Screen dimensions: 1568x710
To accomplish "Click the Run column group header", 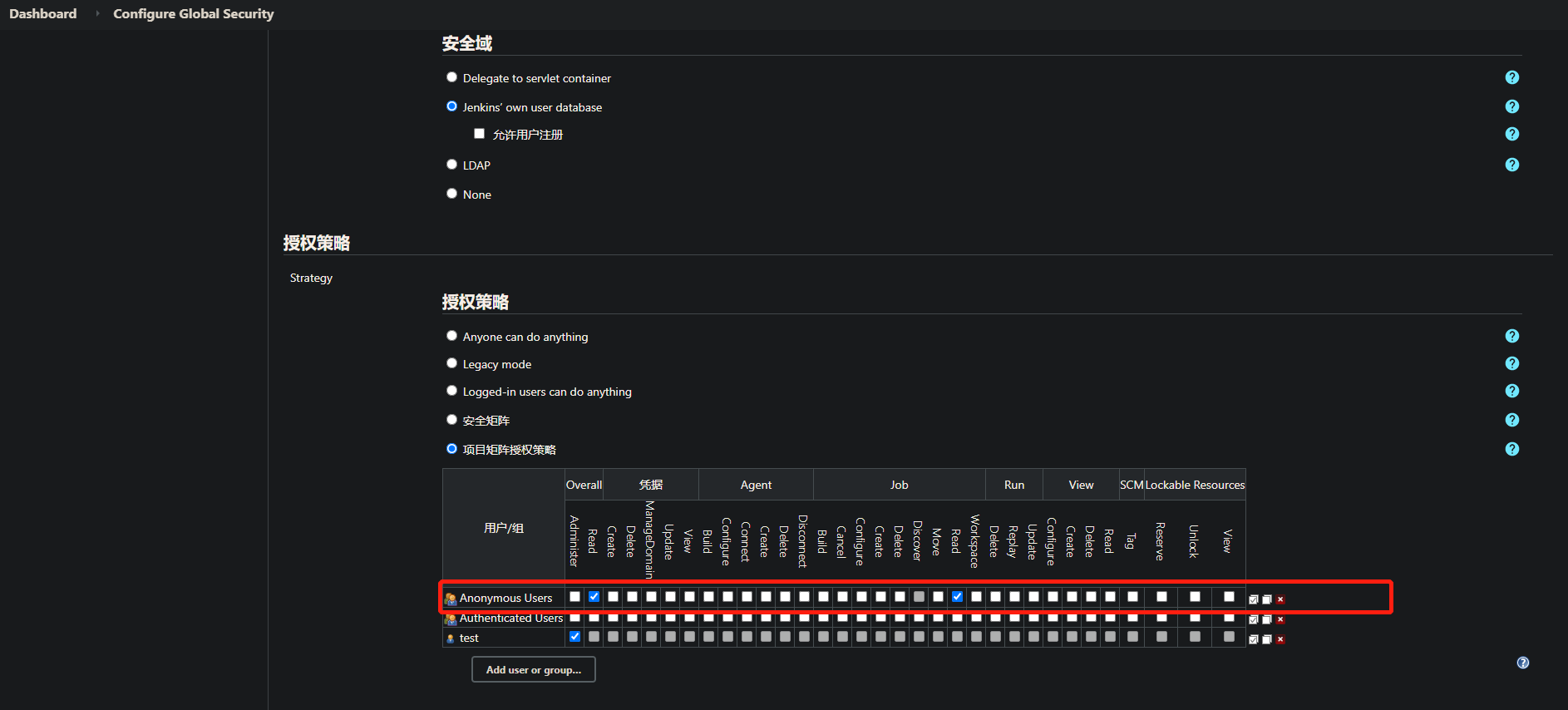I will [1014, 485].
